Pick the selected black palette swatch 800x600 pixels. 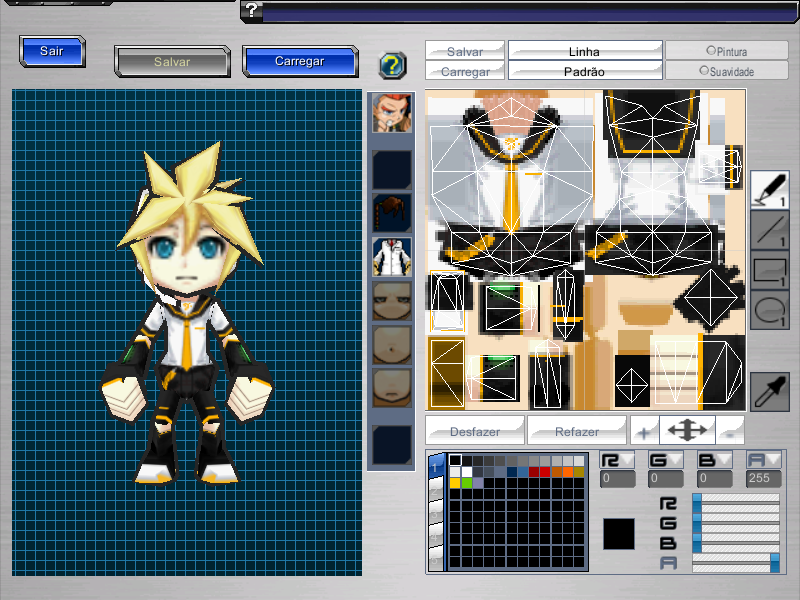[455, 461]
